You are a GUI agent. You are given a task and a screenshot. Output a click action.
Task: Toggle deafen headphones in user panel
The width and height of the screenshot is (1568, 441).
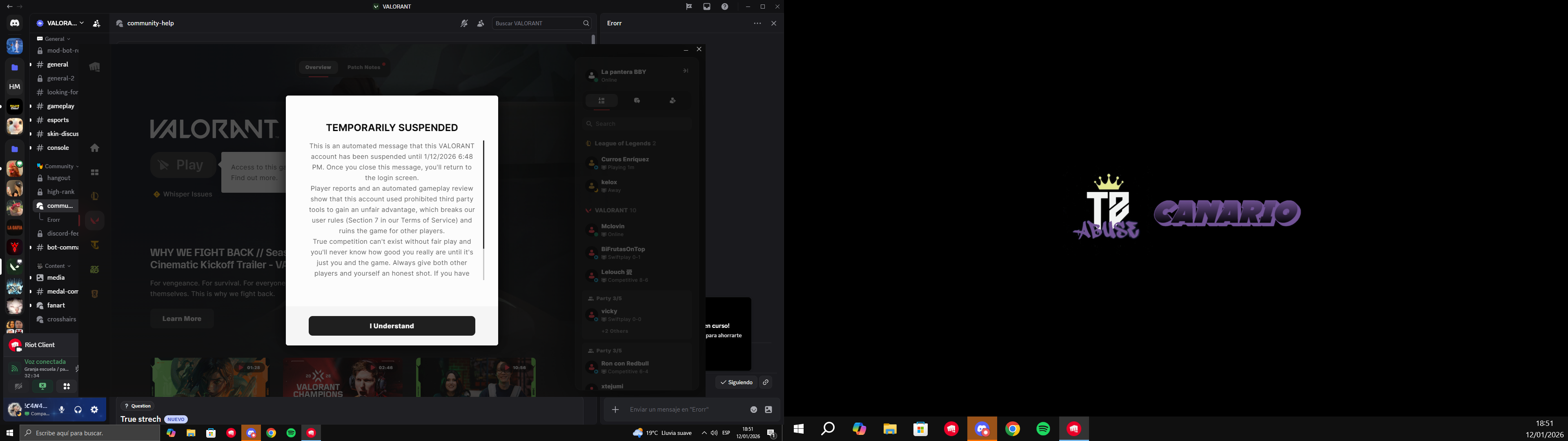pyautogui.click(x=78, y=410)
